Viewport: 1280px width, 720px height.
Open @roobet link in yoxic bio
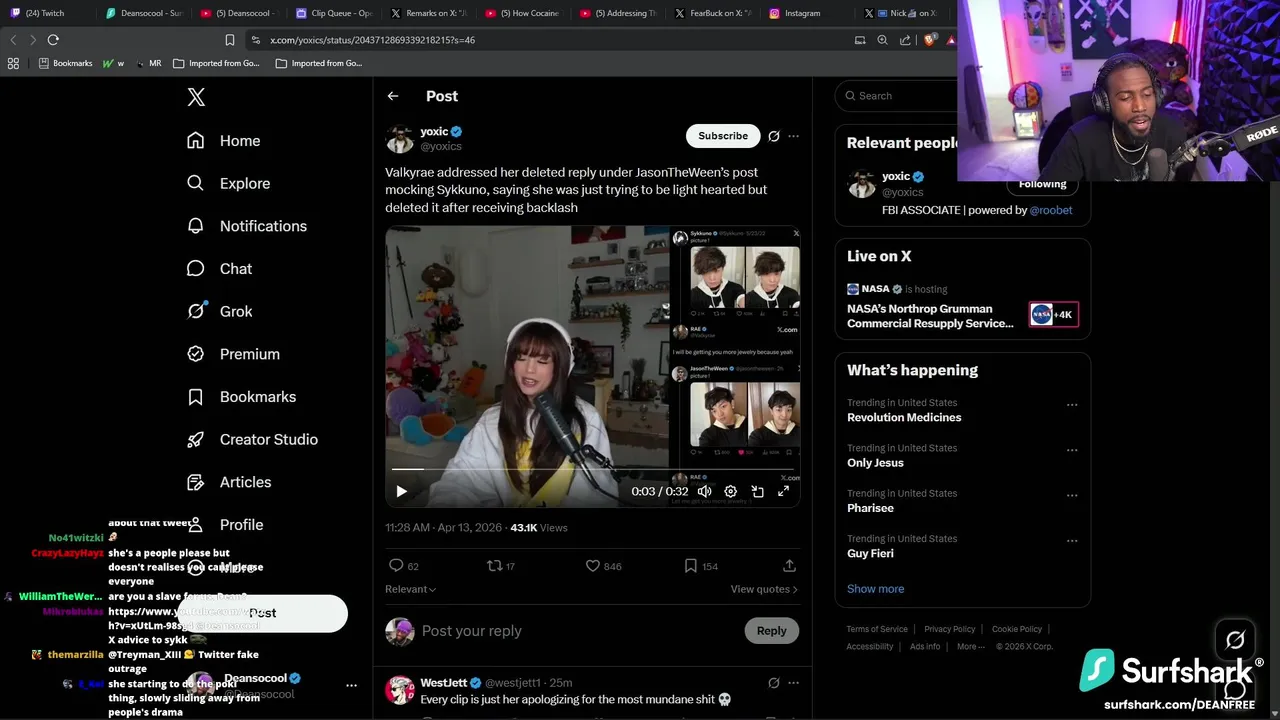(x=1051, y=210)
